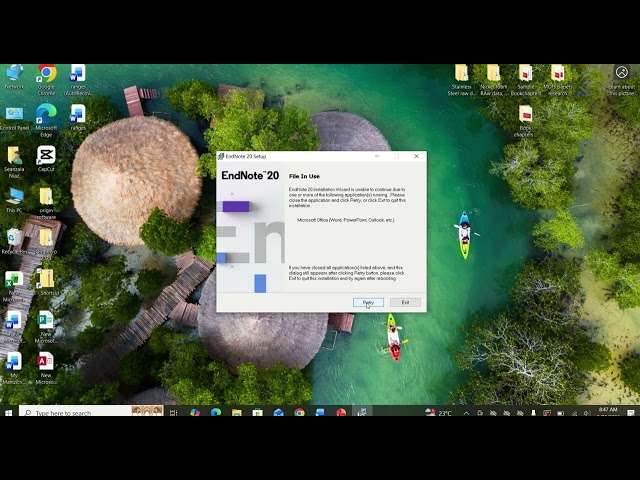
Task: Click the taskbar search box
Action: pyautogui.click(x=91, y=412)
